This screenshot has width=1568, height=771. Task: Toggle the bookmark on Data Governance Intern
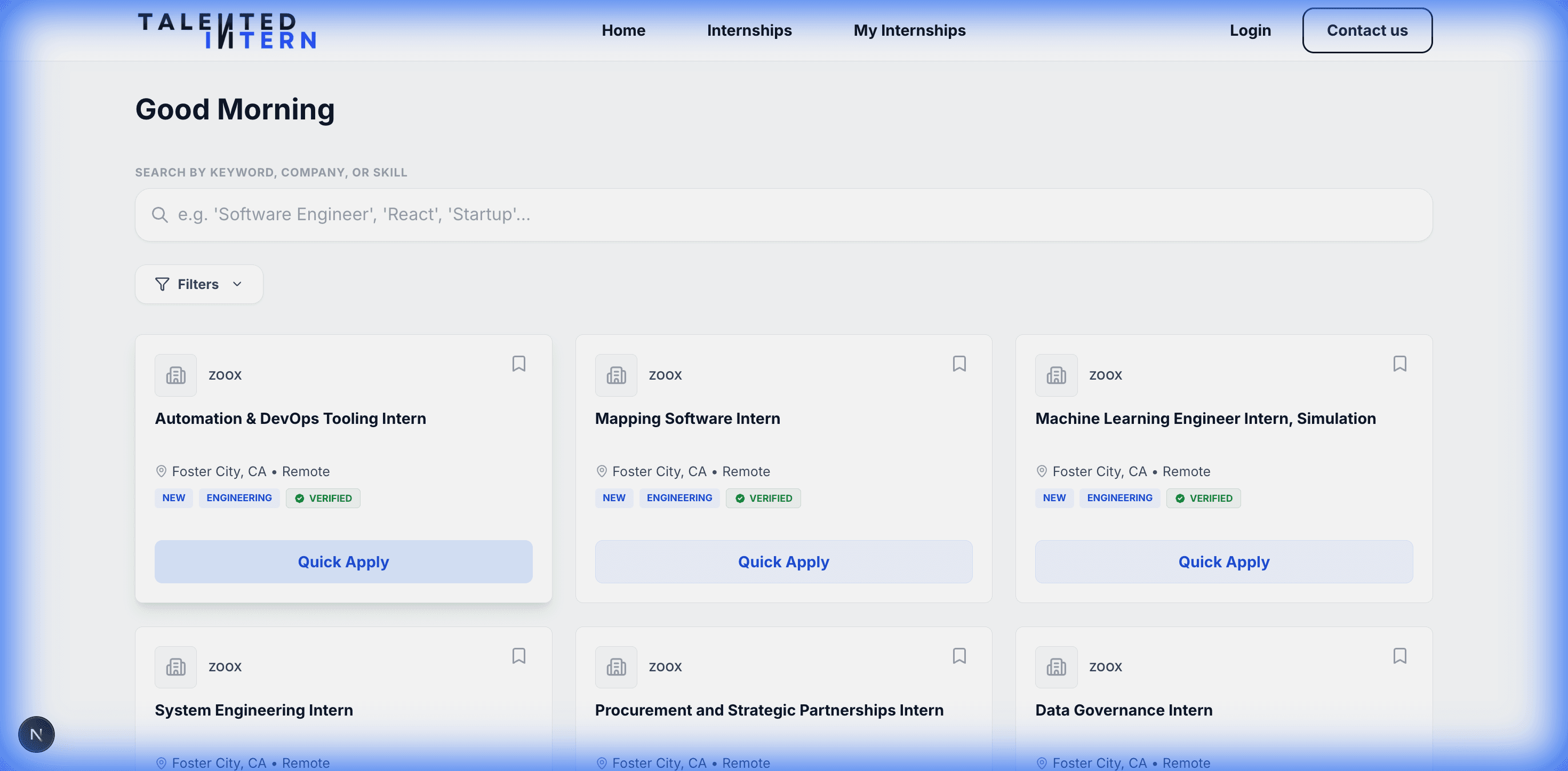click(1400, 655)
